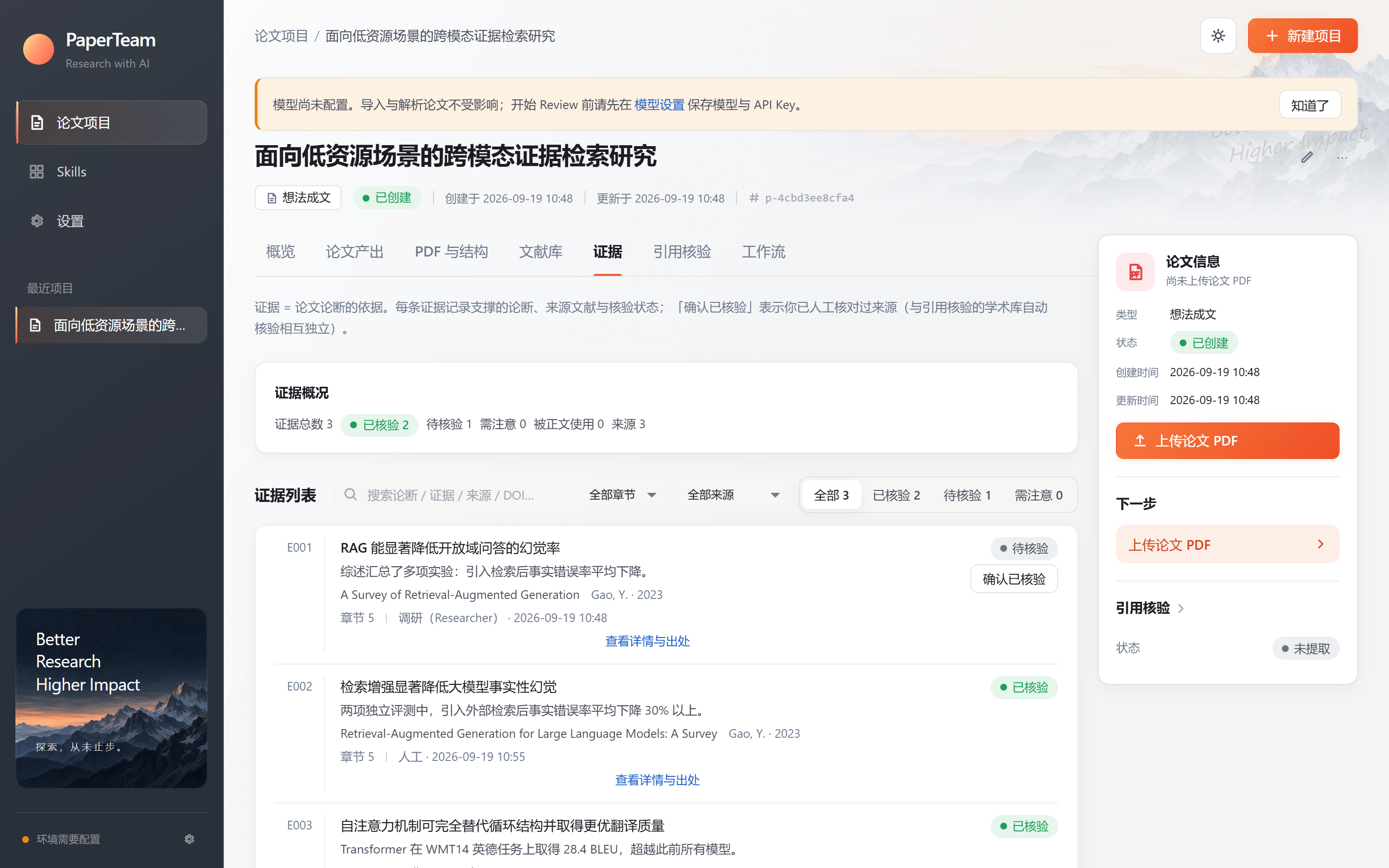Filter list by 待核验 1
This screenshot has height=868, width=1389.
click(x=967, y=495)
